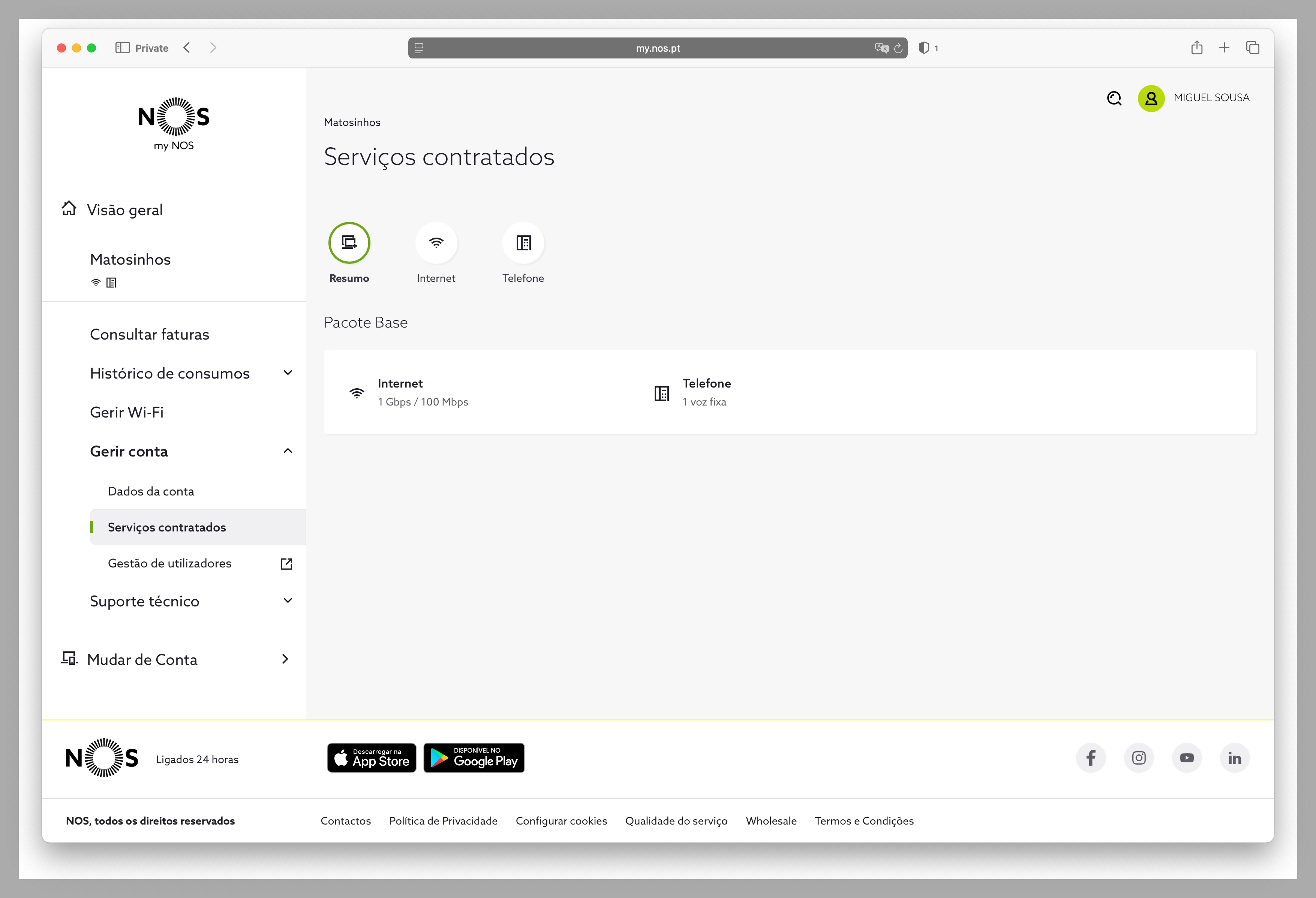The width and height of the screenshot is (1316, 898).
Task: Toggle the Safari sidebar button
Action: click(122, 48)
